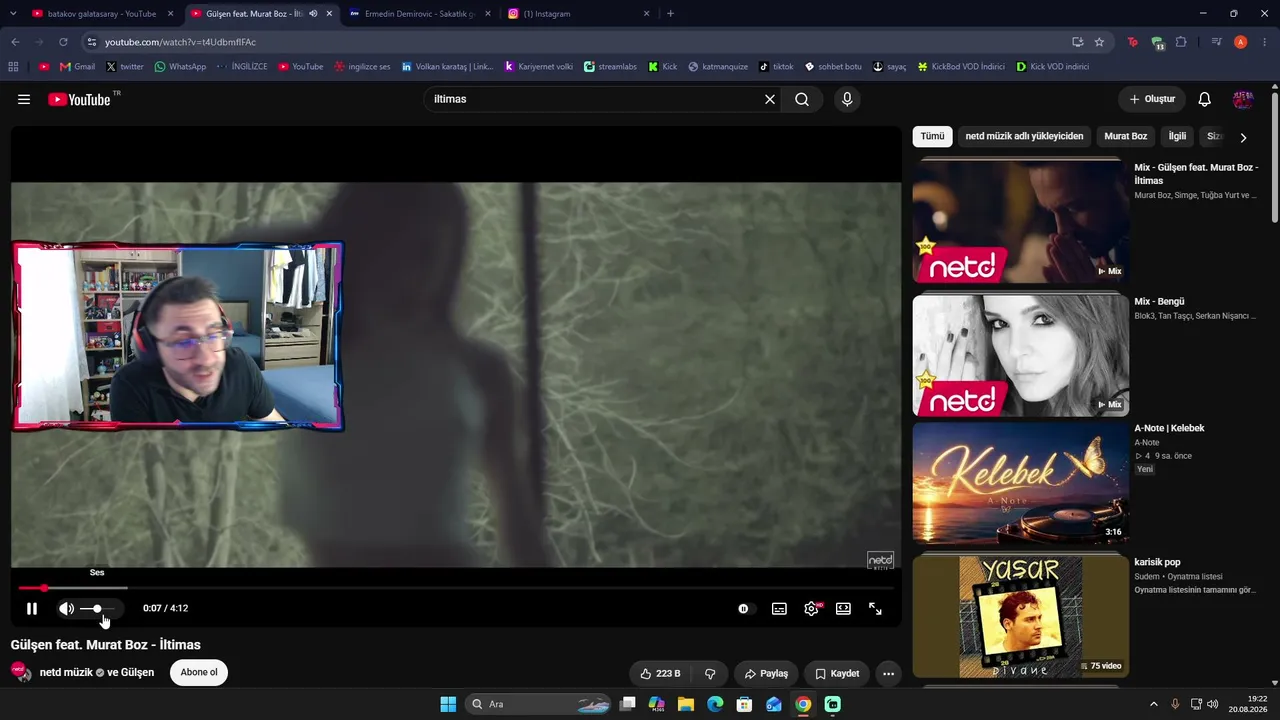This screenshot has height=720, width=1280.
Task: Open the Gmail bookmark
Action: click(x=77, y=67)
